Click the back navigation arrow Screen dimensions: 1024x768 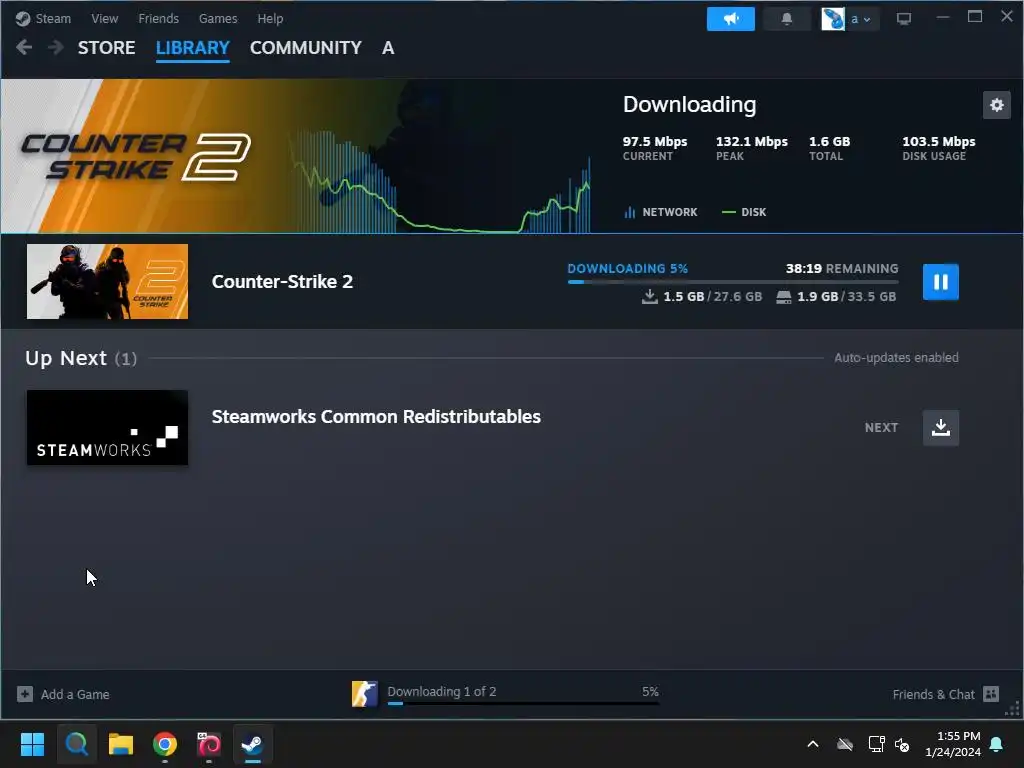click(x=24, y=47)
